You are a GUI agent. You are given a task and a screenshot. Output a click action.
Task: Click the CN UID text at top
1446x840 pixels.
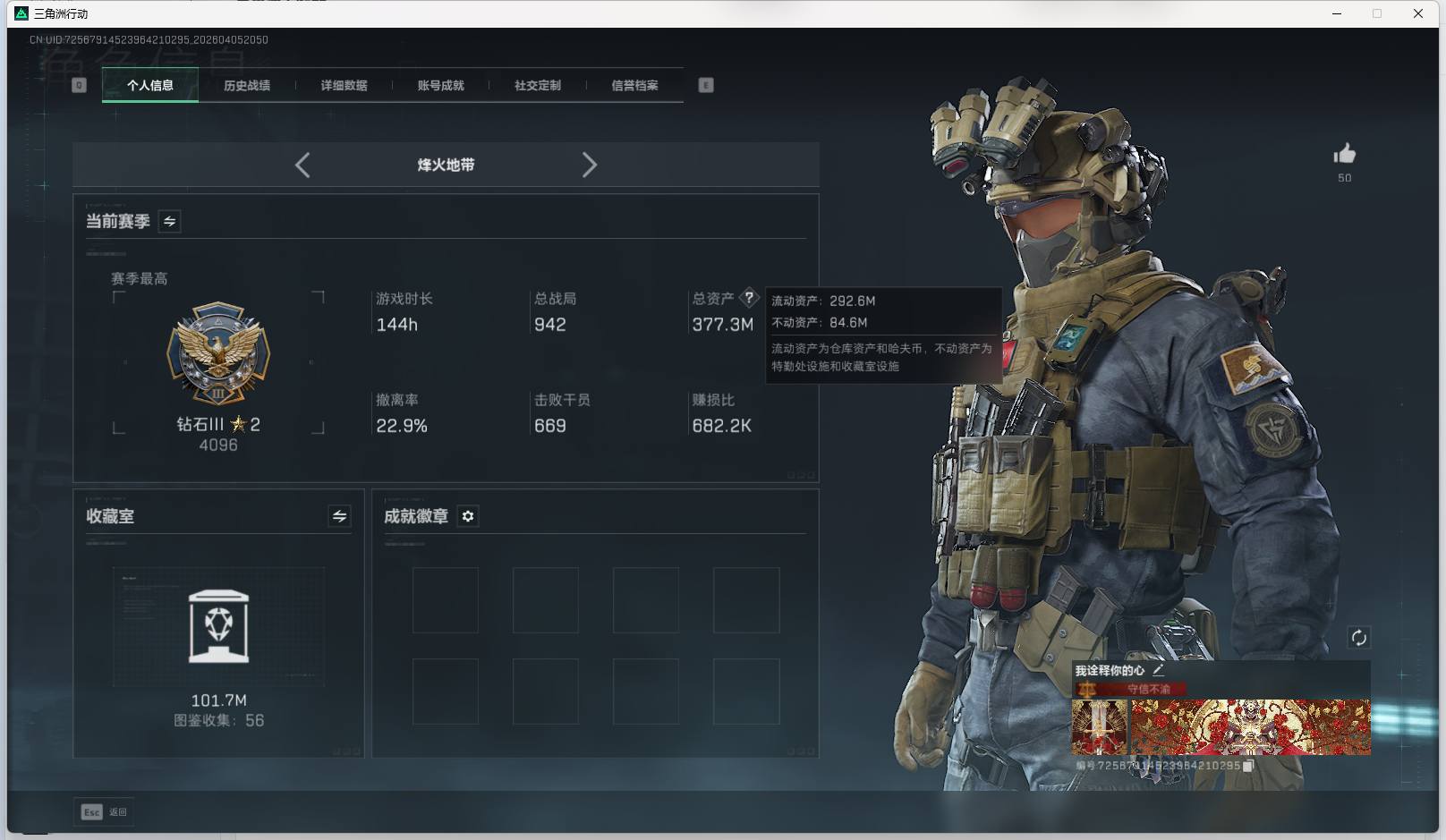[149, 40]
